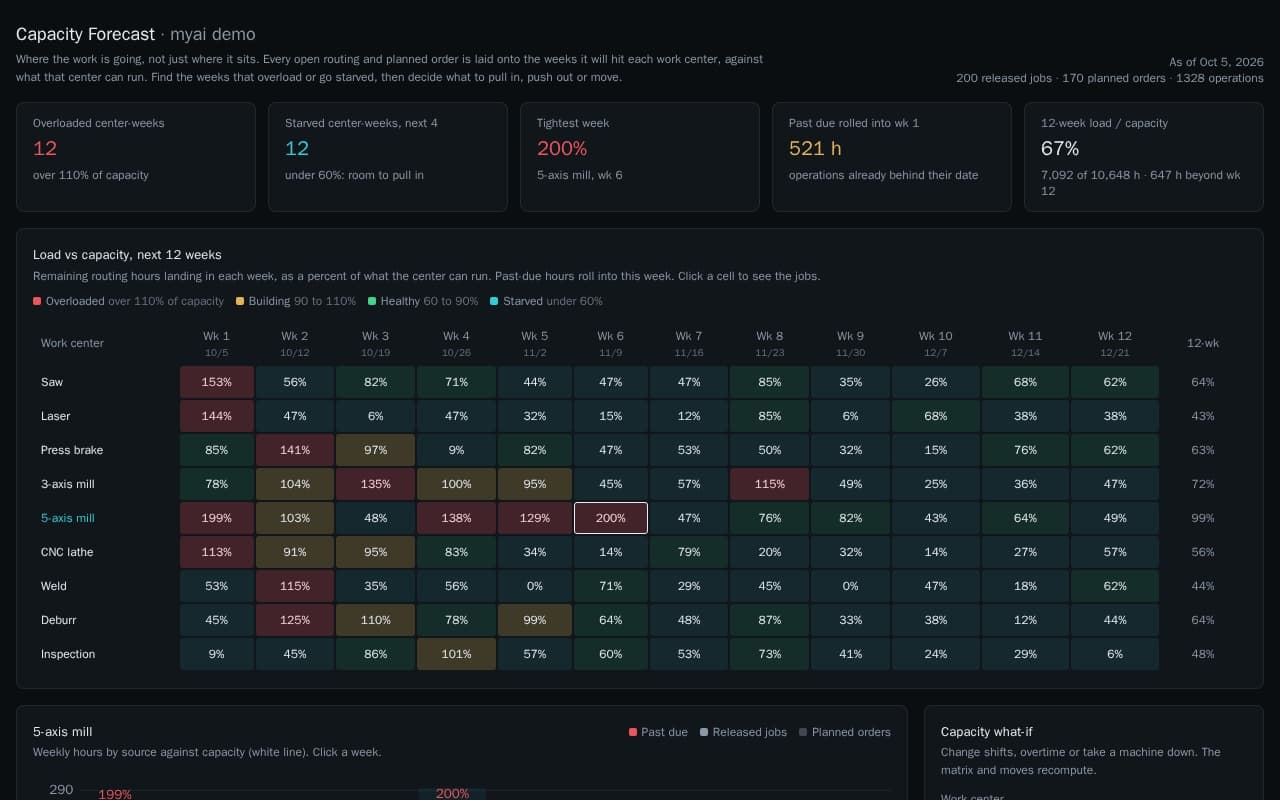Open the 3-axis mill Wk 3 cell 135%
The height and width of the screenshot is (800, 1280).
[x=375, y=484]
